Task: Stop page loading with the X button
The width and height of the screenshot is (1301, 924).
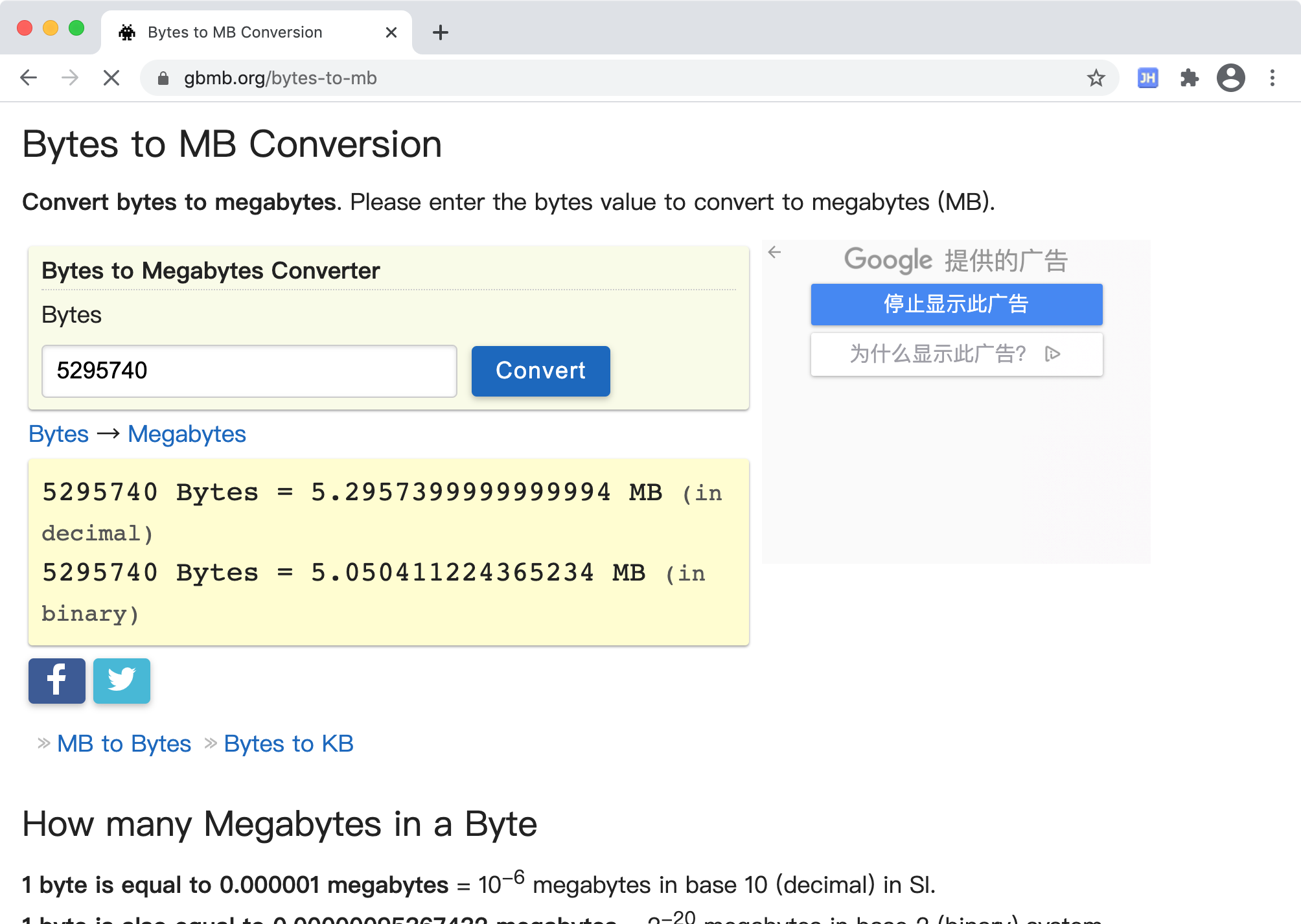Action: tap(111, 78)
